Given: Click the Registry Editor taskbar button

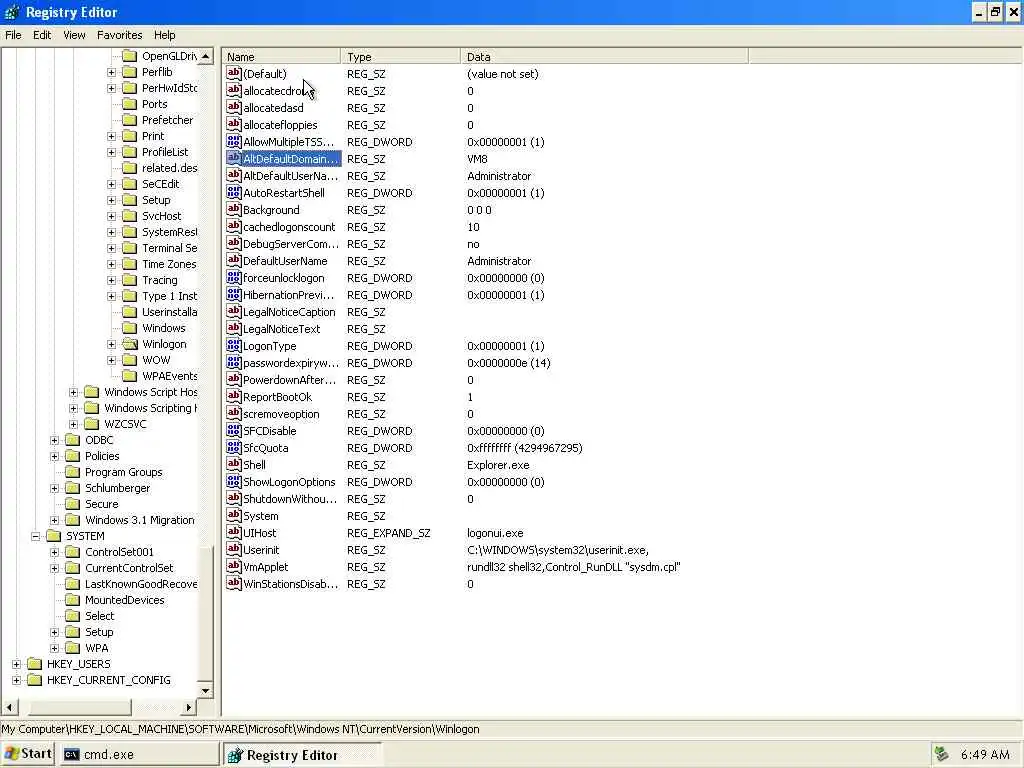Looking at the screenshot, I should coord(302,755).
